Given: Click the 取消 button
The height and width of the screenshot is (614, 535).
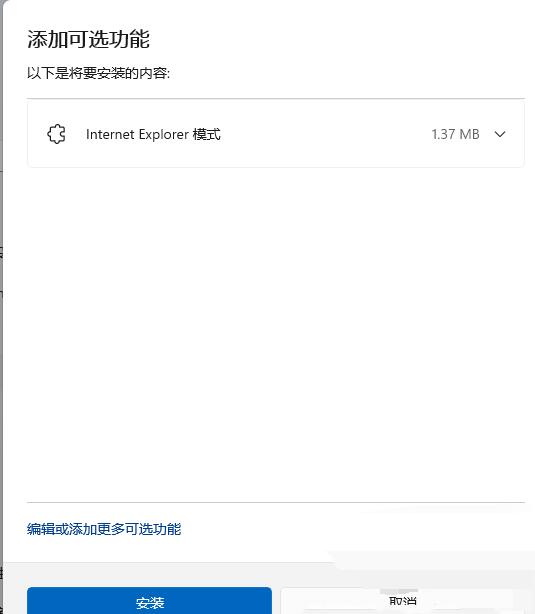Looking at the screenshot, I should 403,601.
